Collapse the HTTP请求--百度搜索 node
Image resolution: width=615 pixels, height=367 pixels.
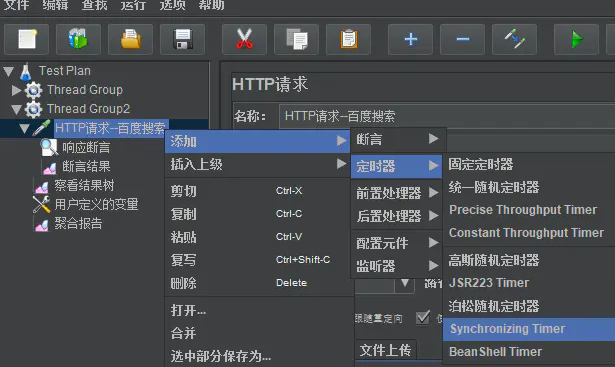click(24, 129)
